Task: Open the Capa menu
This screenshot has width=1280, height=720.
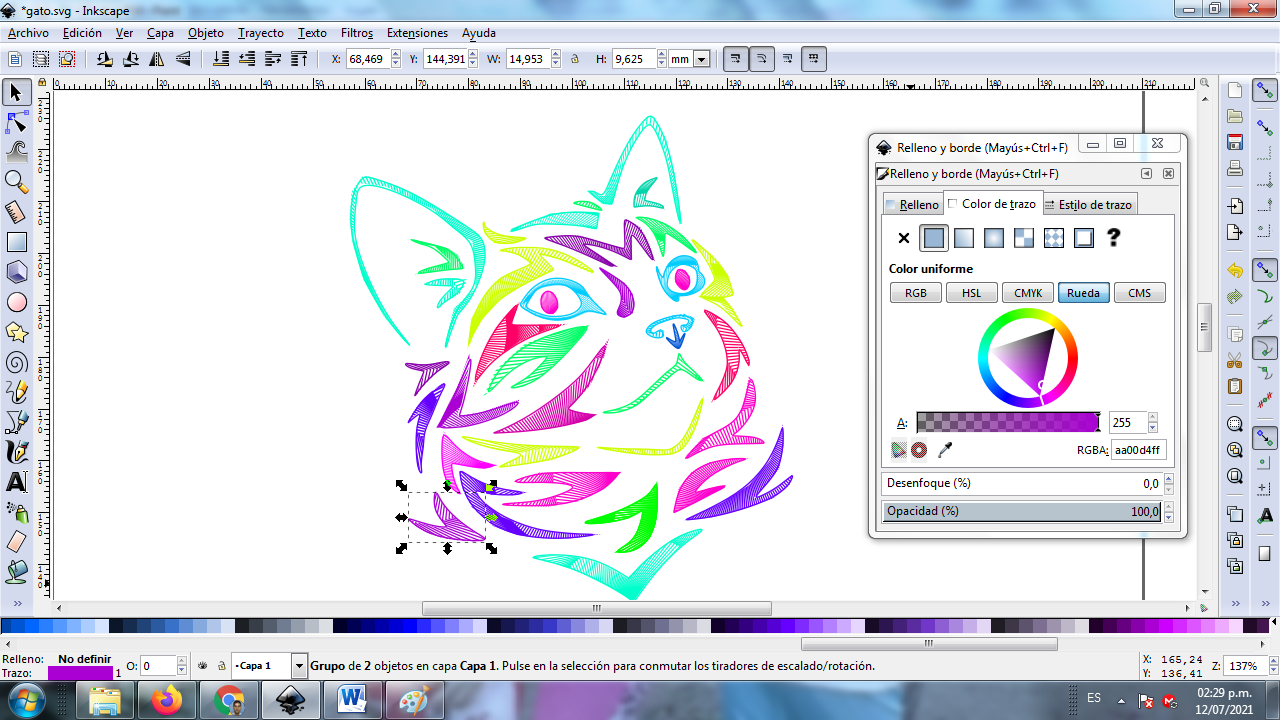Action: pyautogui.click(x=160, y=33)
